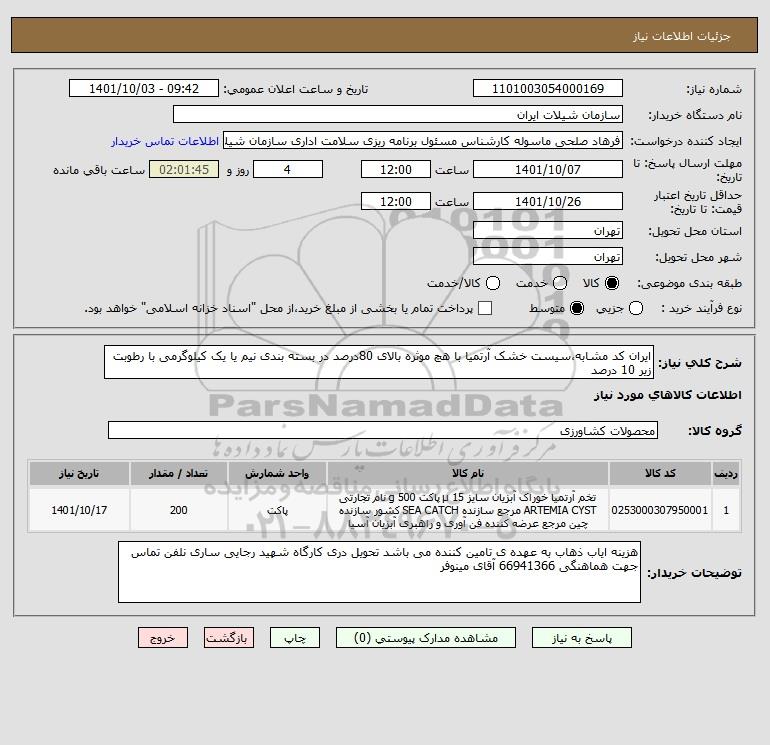Click the خروج exit button

point(163,637)
